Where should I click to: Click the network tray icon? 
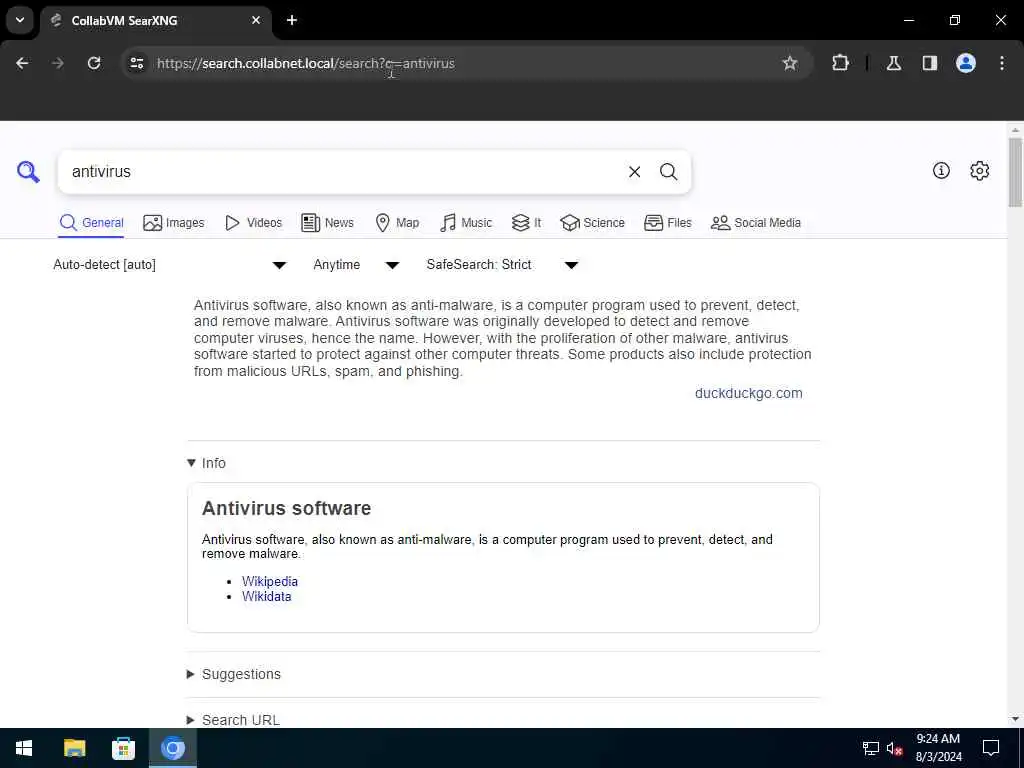871,748
